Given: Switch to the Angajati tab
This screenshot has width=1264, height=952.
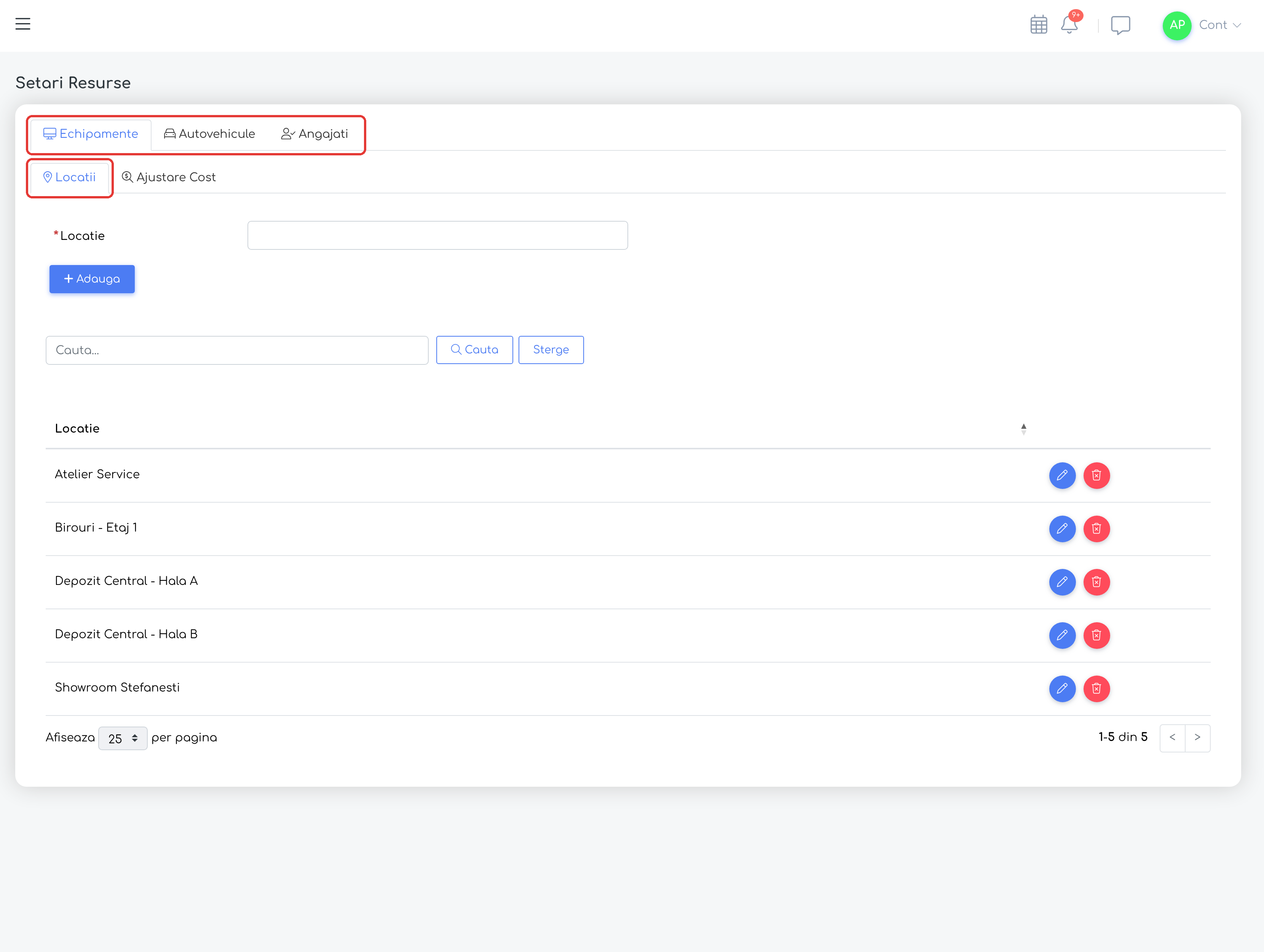Looking at the screenshot, I should tap(314, 134).
